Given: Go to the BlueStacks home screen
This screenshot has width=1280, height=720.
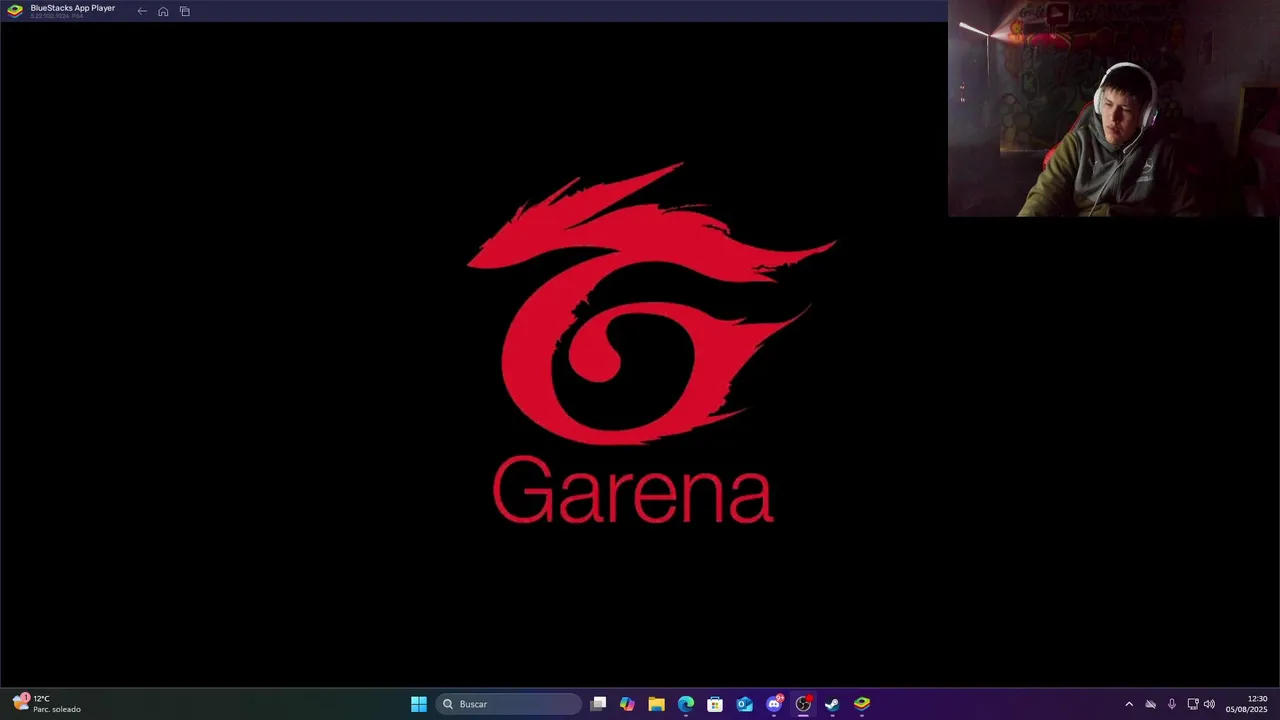Looking at the screenshot, I should click(163, 11).
